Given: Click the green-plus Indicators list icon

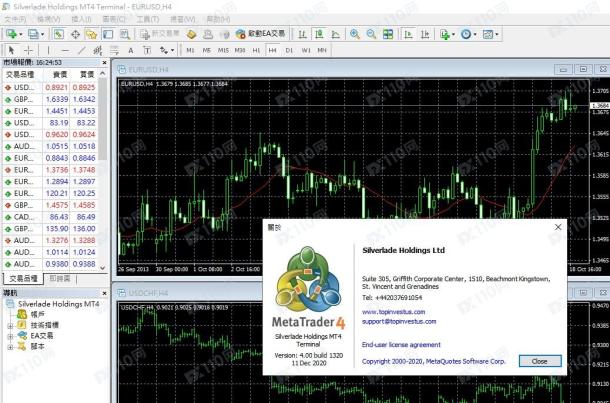Looking at the screenshot, I should (445, 34).
